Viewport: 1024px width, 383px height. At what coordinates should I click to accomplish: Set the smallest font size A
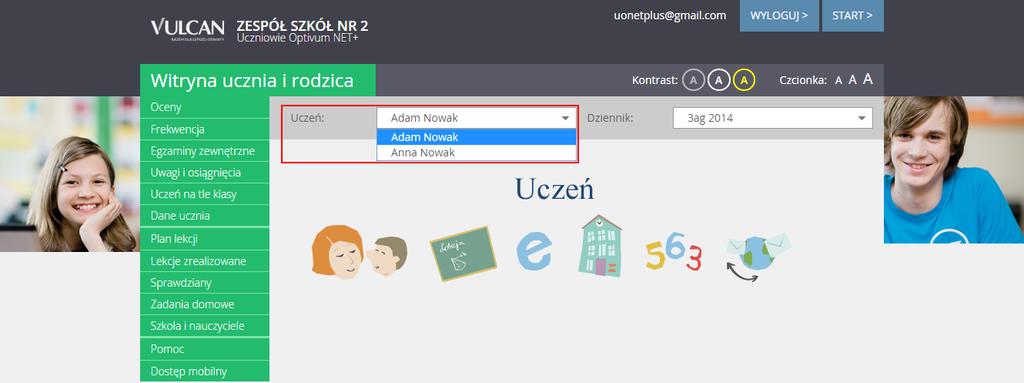[839, 81]
